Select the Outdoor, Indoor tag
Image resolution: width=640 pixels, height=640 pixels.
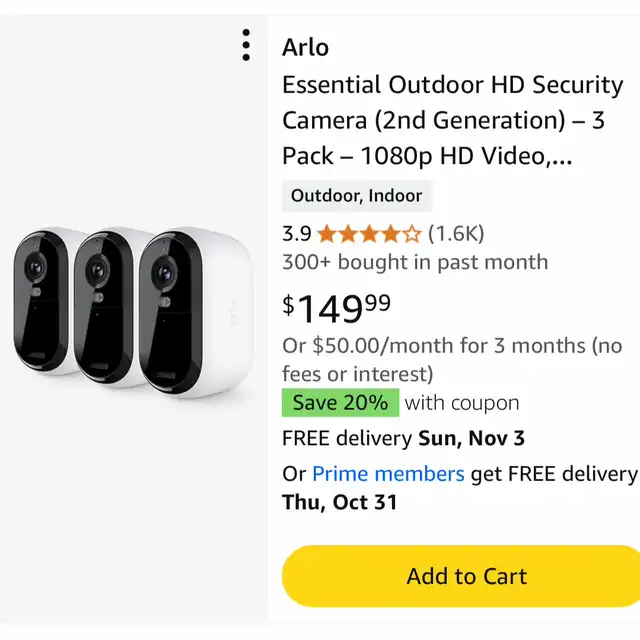point(356,196)
